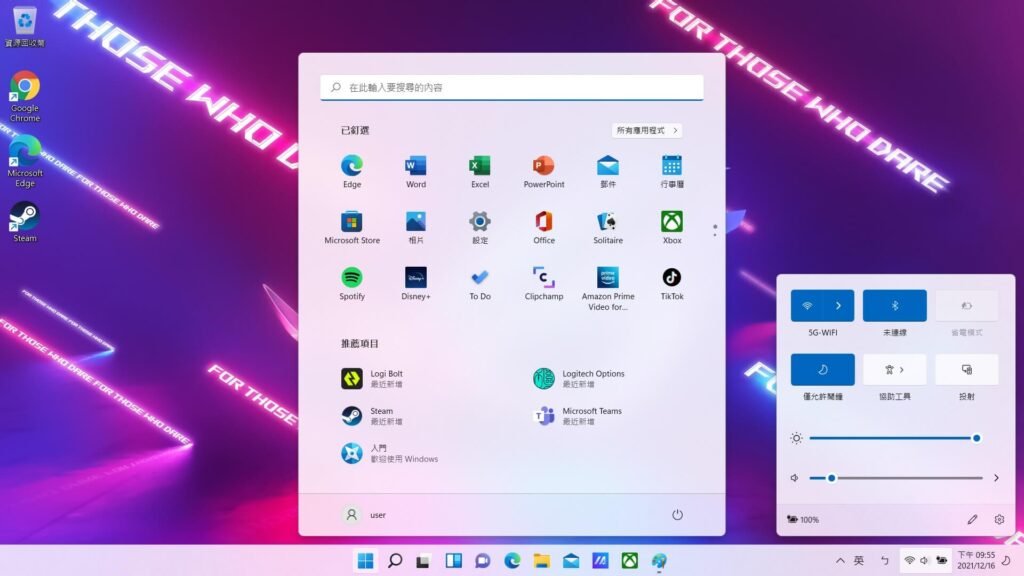The image size is (1024, 576).
Task: Show hidden tray icons chevron
Action: click(840, 560)
